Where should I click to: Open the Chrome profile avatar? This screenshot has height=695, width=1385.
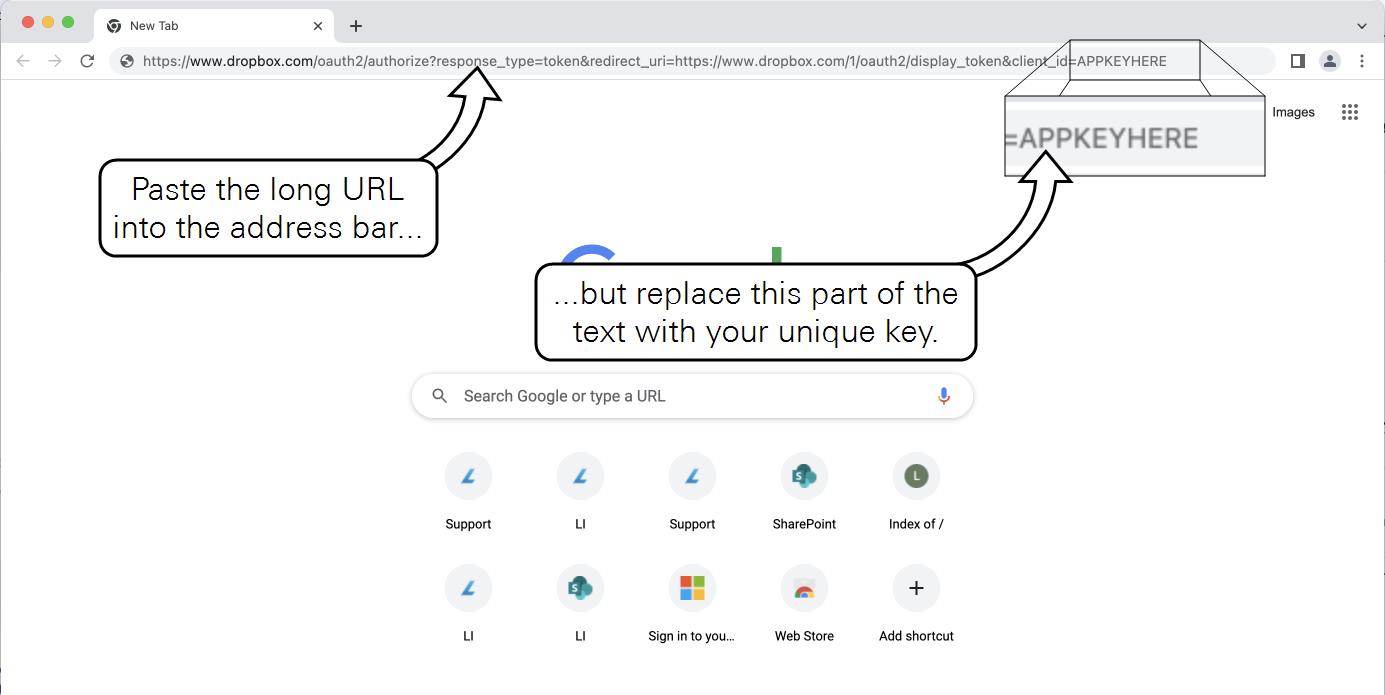point(1329,61)
